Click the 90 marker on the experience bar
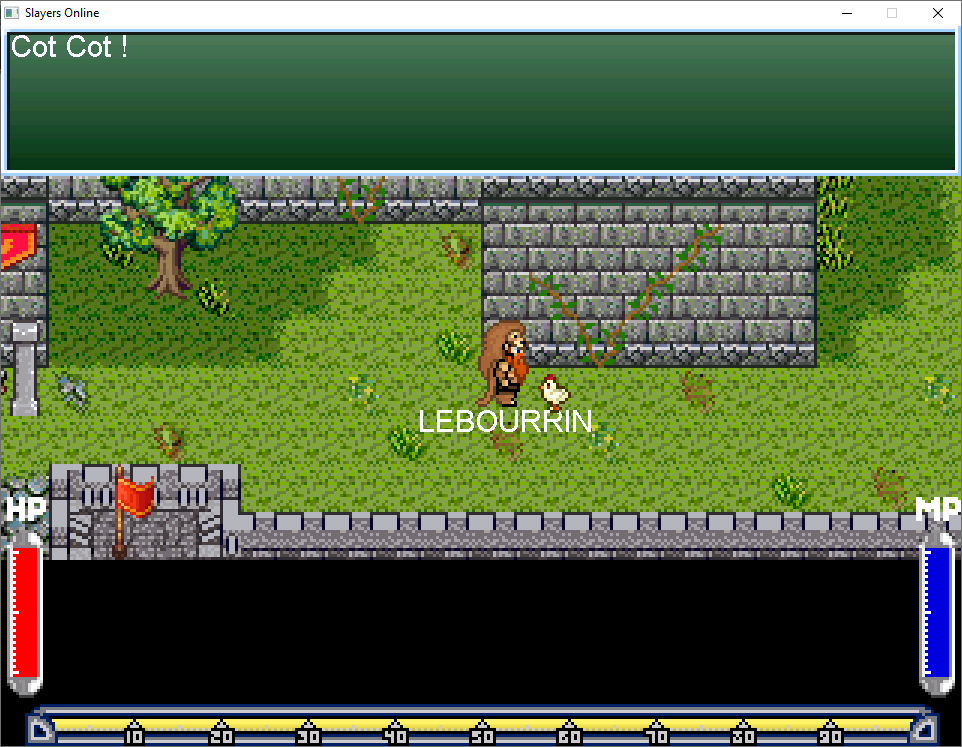Screen dimensions: 962x747 830,735
